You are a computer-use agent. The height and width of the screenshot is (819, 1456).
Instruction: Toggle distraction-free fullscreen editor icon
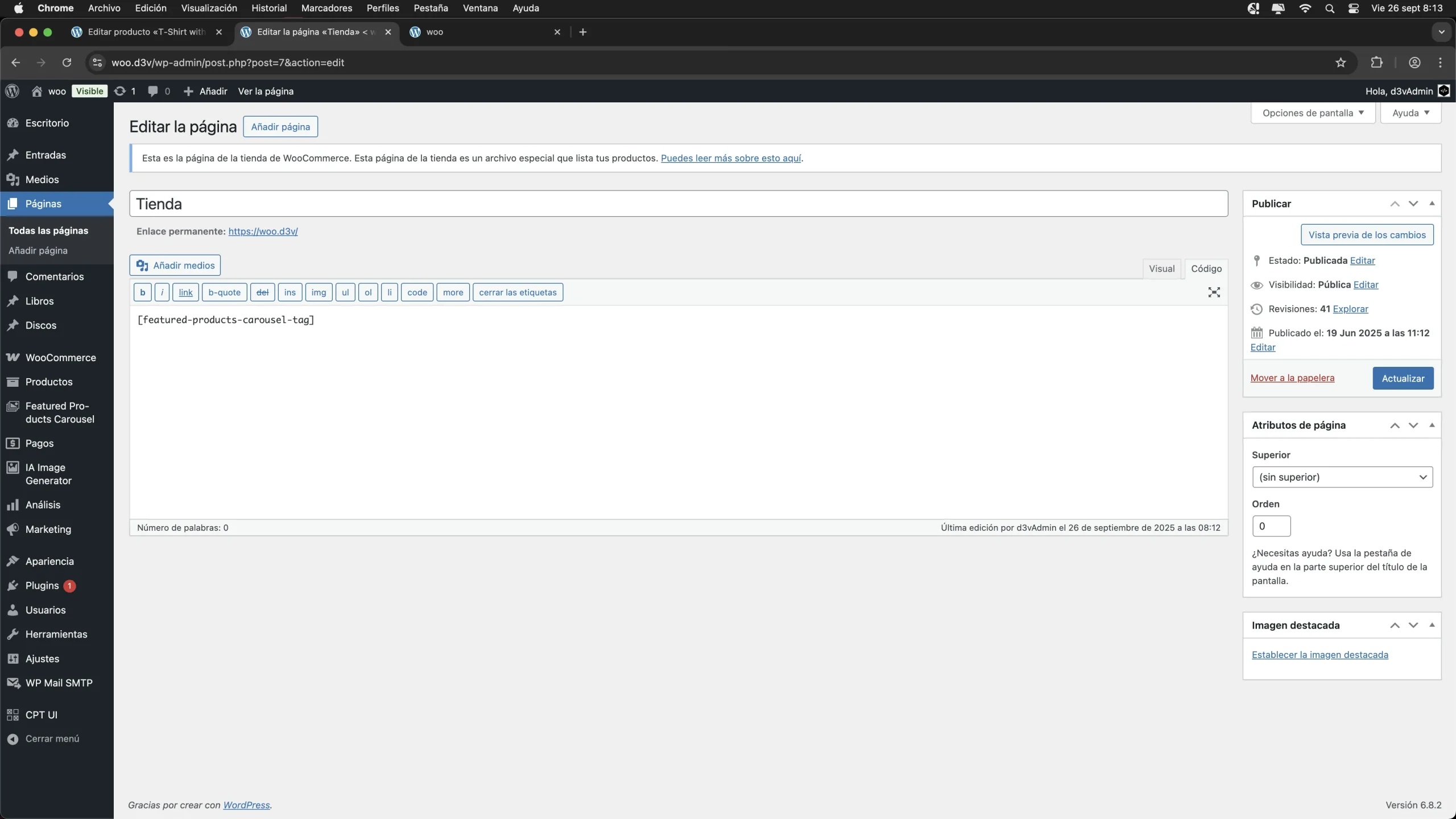[x=1214, y=292]
